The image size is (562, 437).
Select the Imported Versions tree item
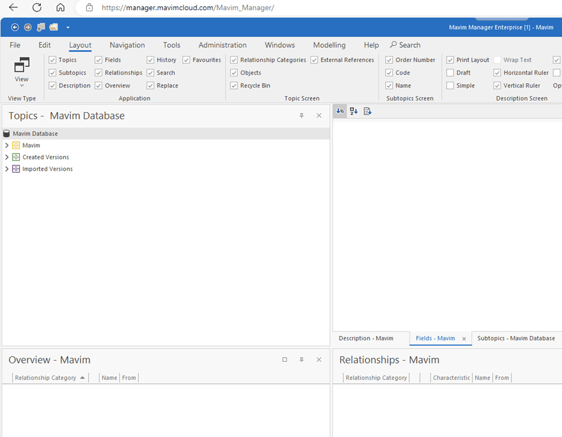47,169
